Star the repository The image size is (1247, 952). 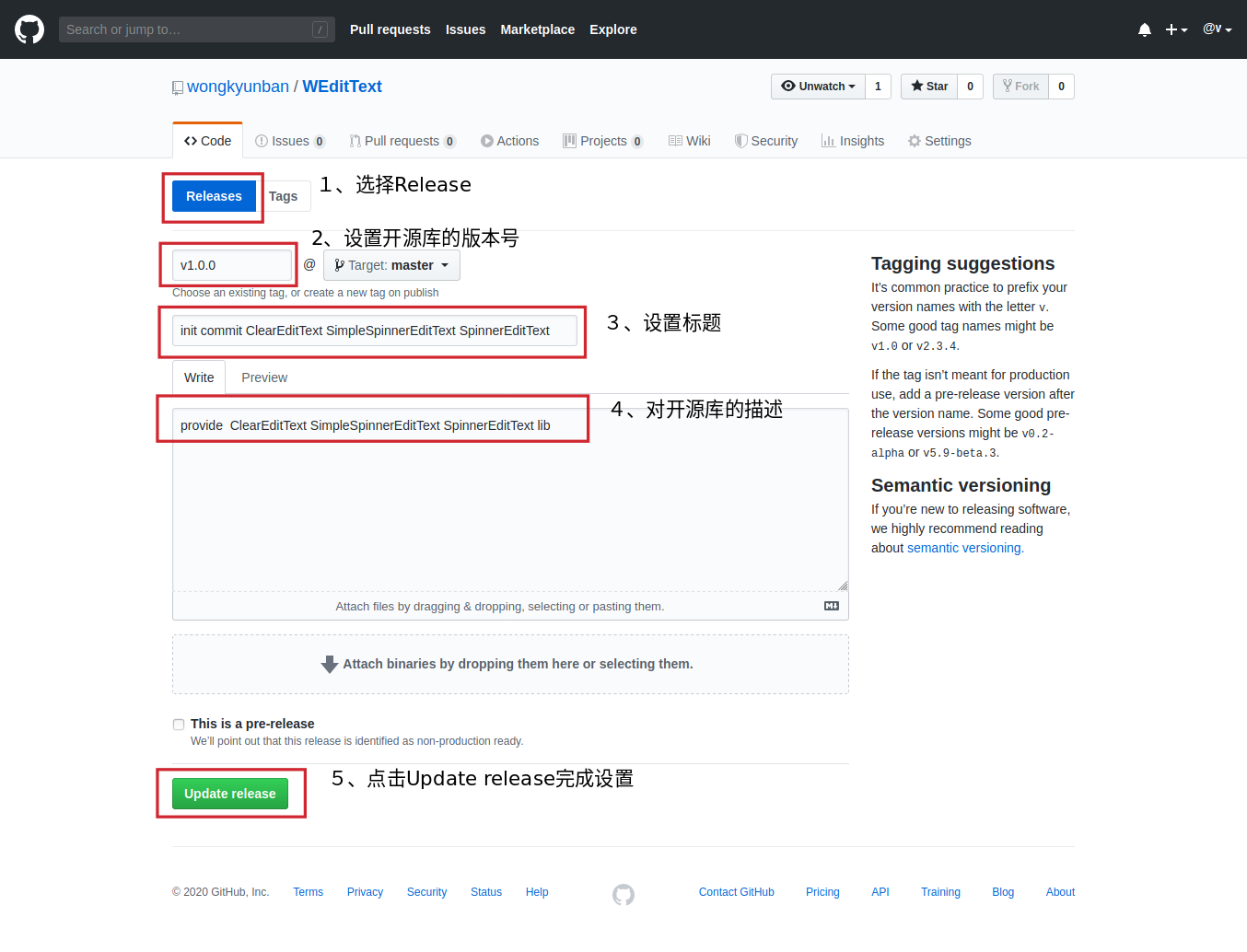tap(929, 87)
